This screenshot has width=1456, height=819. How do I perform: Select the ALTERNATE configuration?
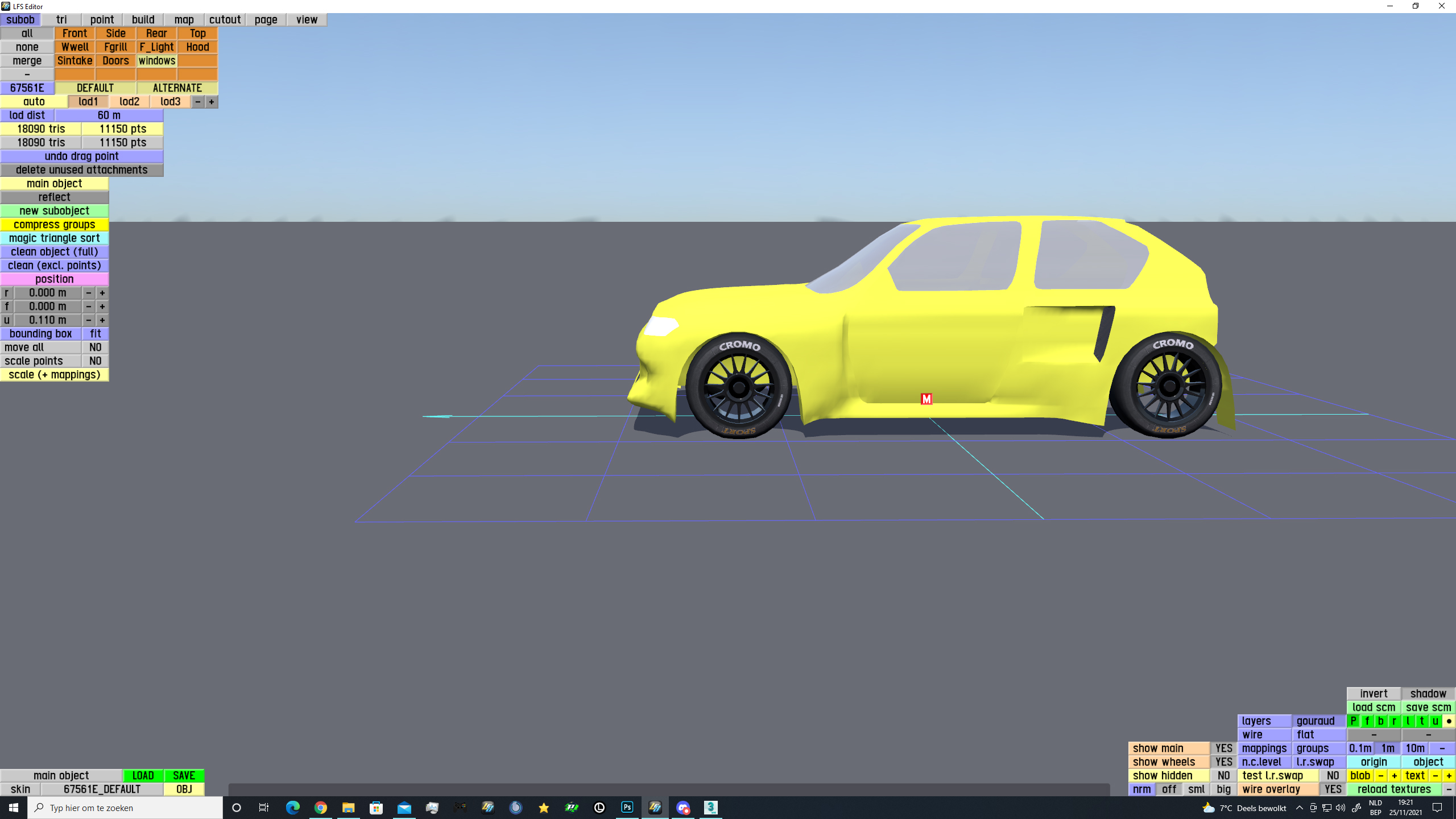tap(177, 88)
